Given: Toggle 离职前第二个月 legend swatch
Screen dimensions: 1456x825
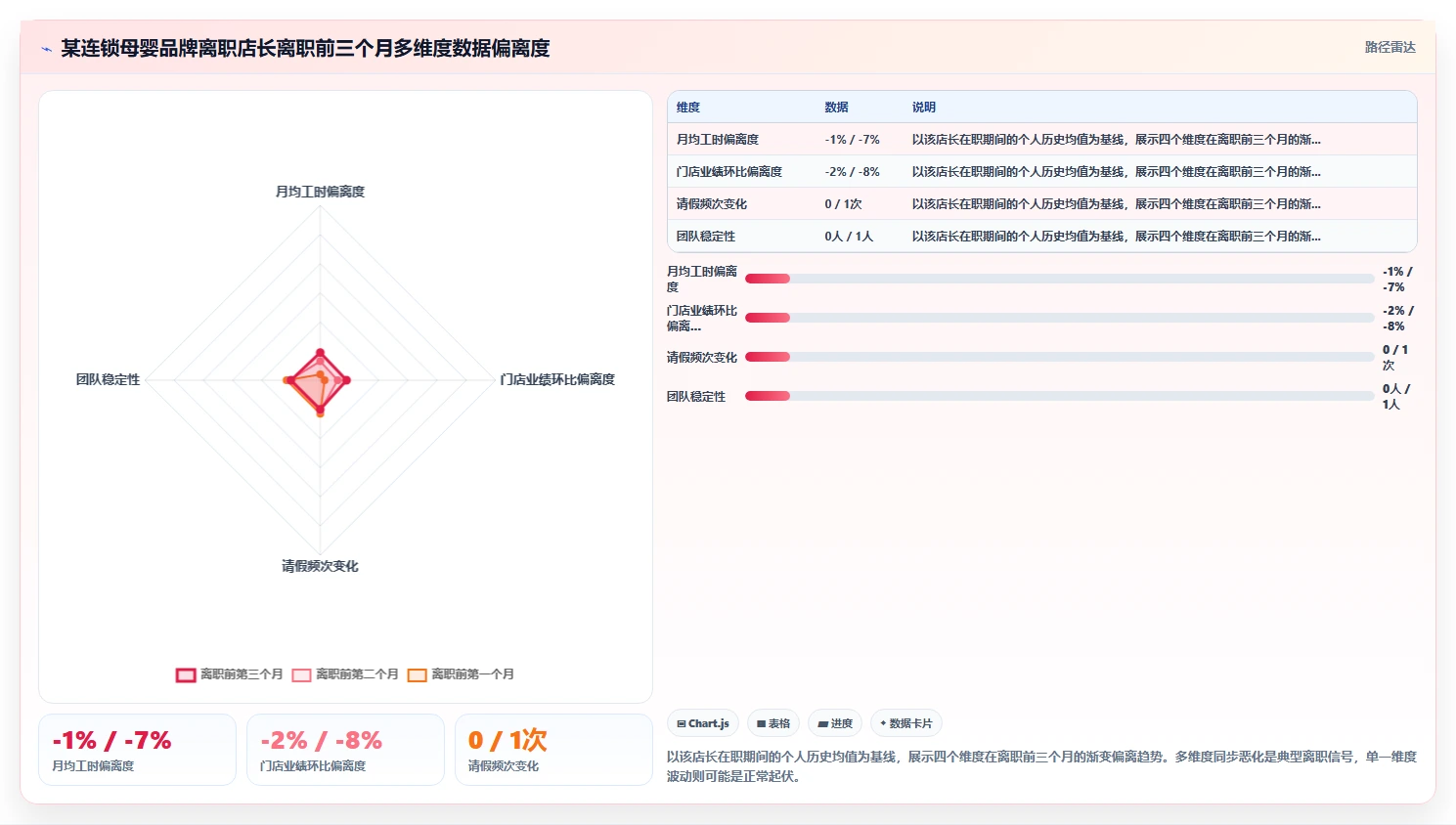Looking at the screenshot, I should point(301,674).
